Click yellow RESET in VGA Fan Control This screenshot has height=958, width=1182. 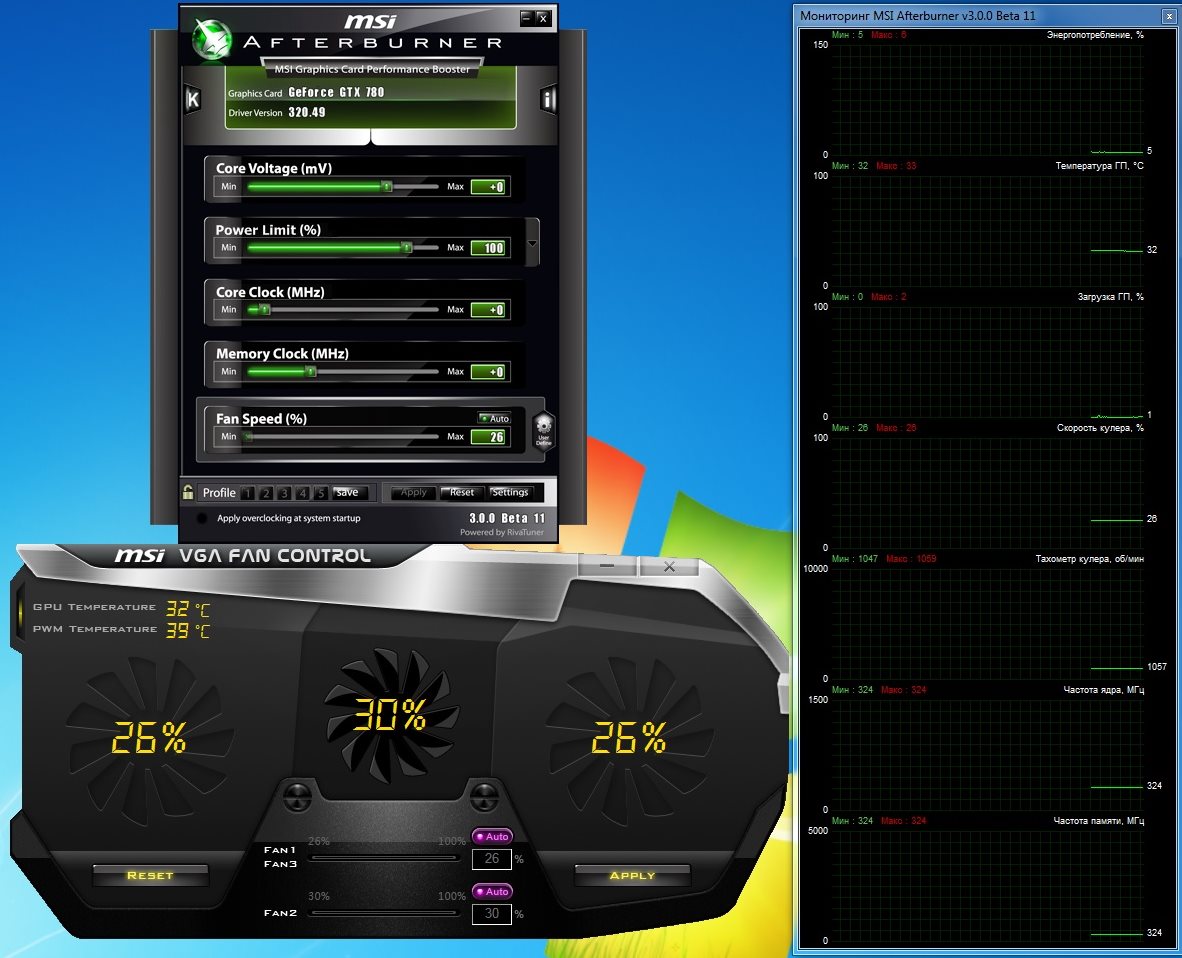point(150,875)
